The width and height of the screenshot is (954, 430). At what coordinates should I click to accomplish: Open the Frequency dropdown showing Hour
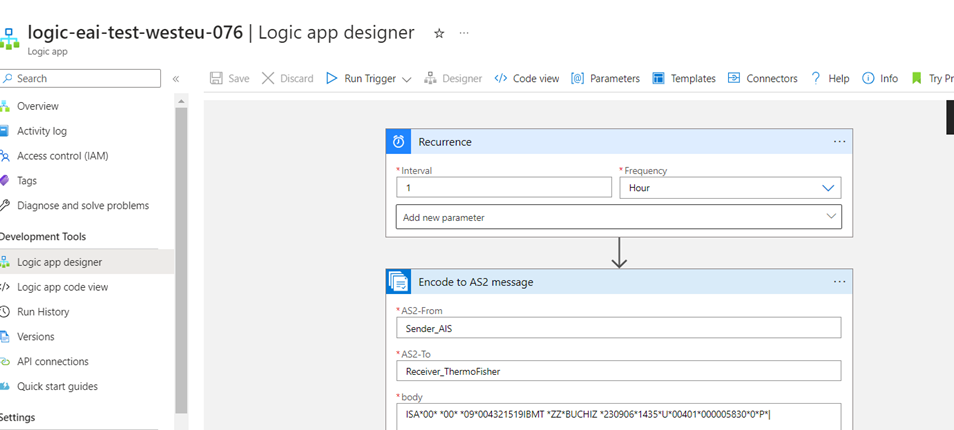tap(730, 188)
